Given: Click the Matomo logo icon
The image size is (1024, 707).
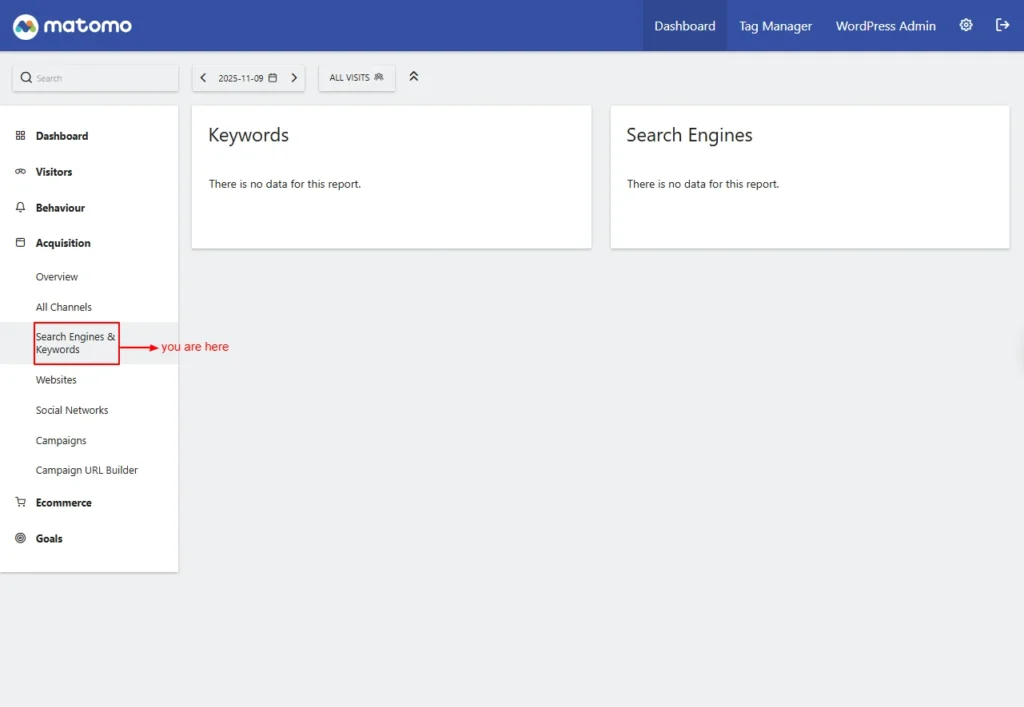Looking at the screenshot, I should [x=26, y=26].
